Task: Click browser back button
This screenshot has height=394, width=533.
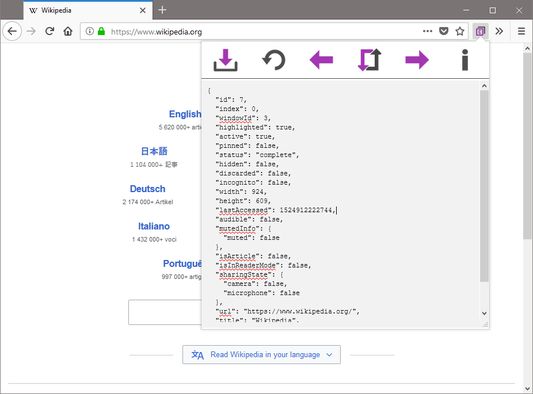Action: tap(12, 31)
